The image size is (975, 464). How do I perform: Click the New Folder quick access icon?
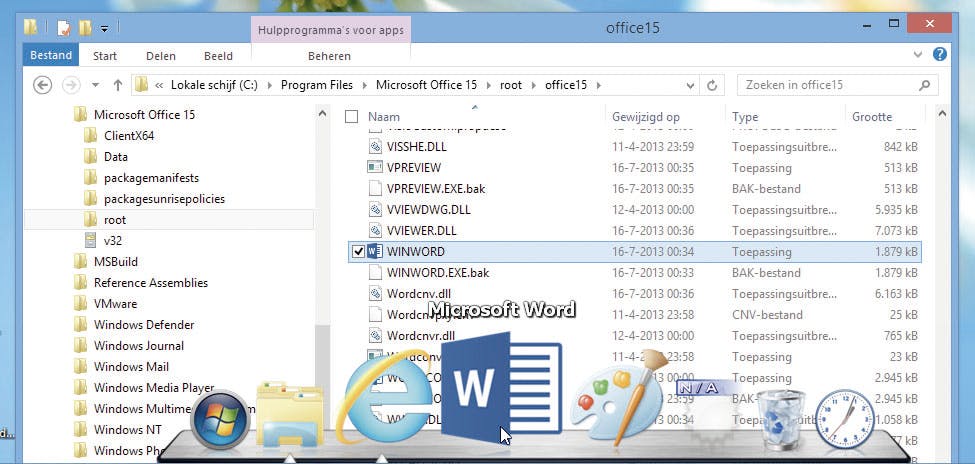(x=85, y=27)
